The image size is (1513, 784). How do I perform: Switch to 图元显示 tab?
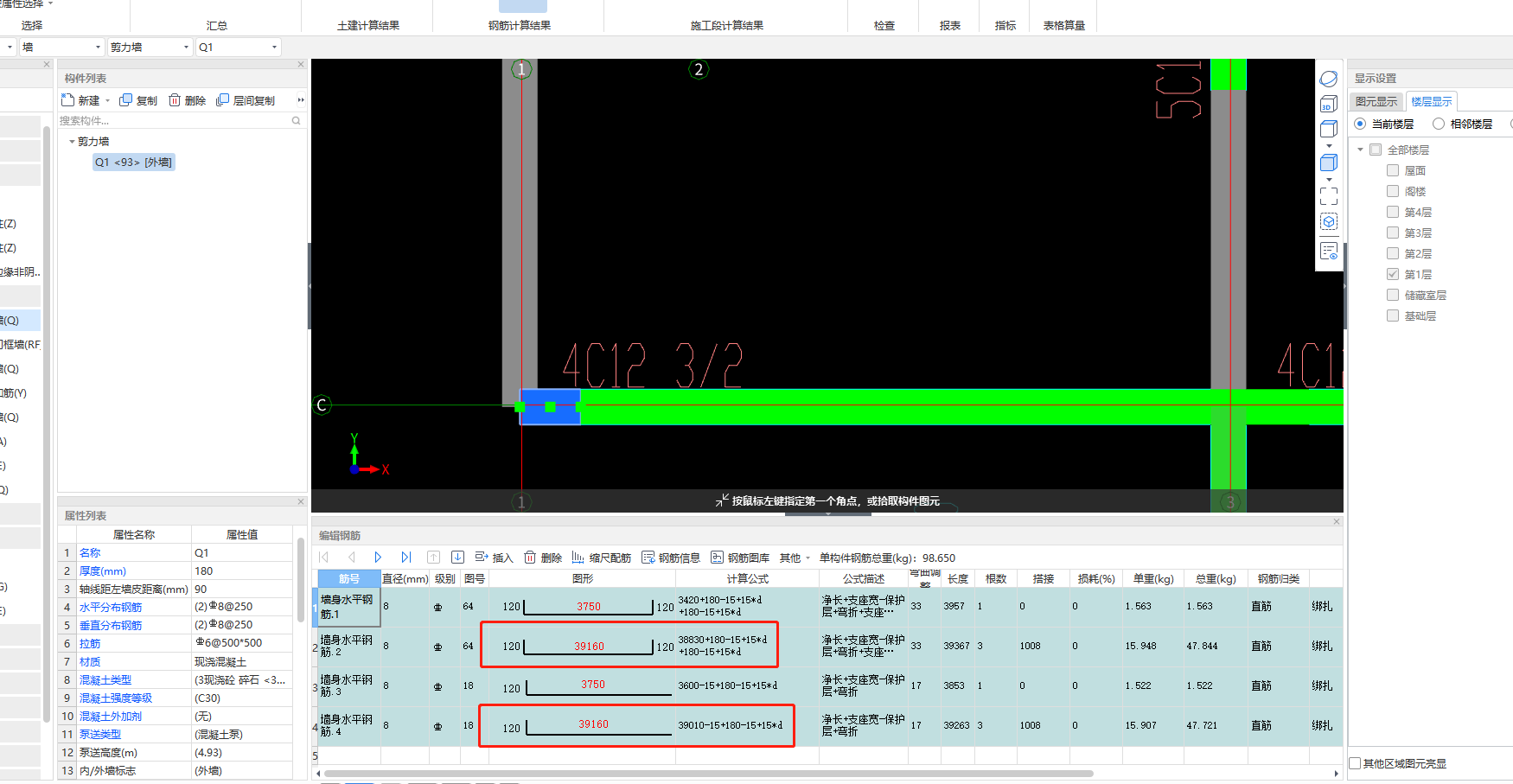pyautogui.click(x=1376, y=101)
